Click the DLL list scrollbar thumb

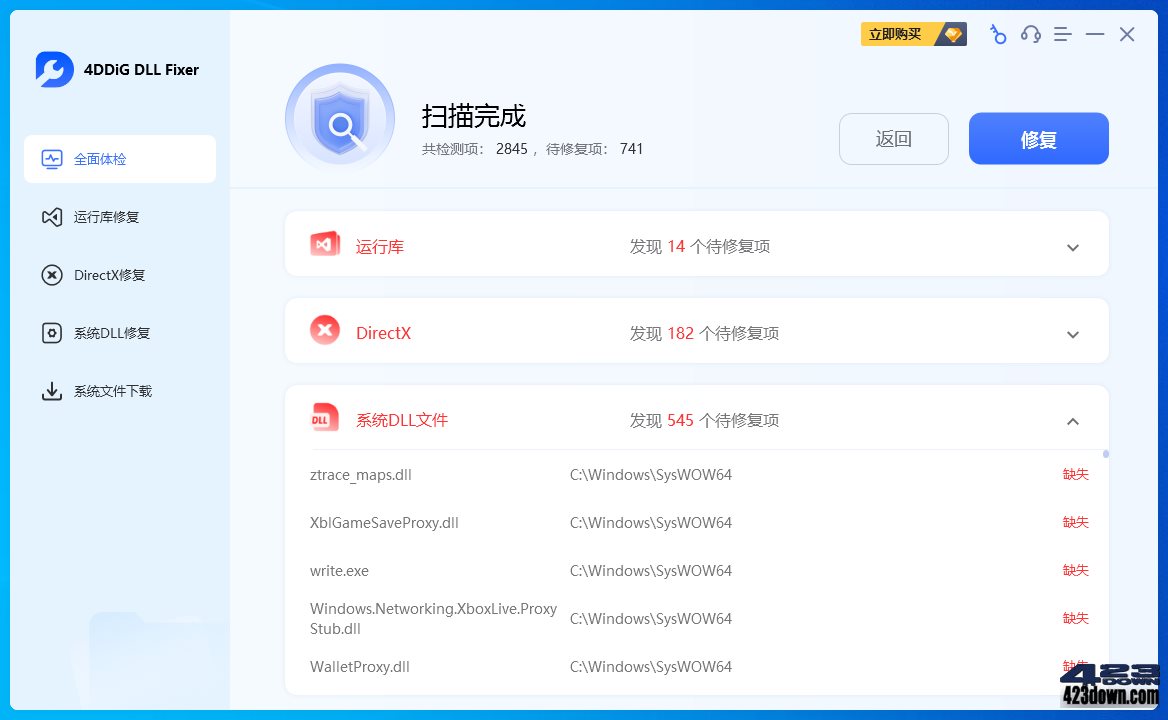click(1105, 453)
